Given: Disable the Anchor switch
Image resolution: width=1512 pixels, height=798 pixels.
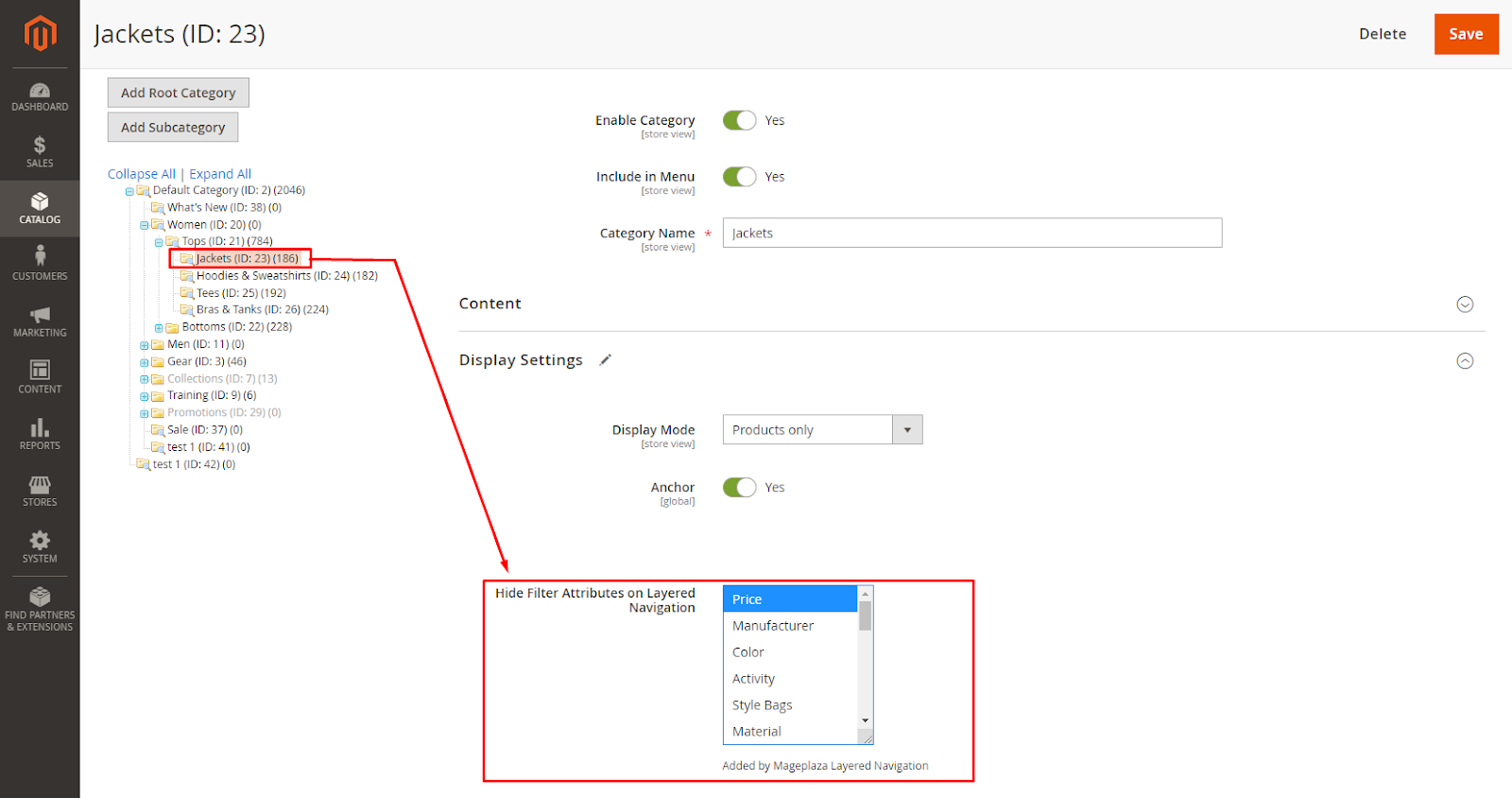Looking at the screenshot, I should point(739,487).
